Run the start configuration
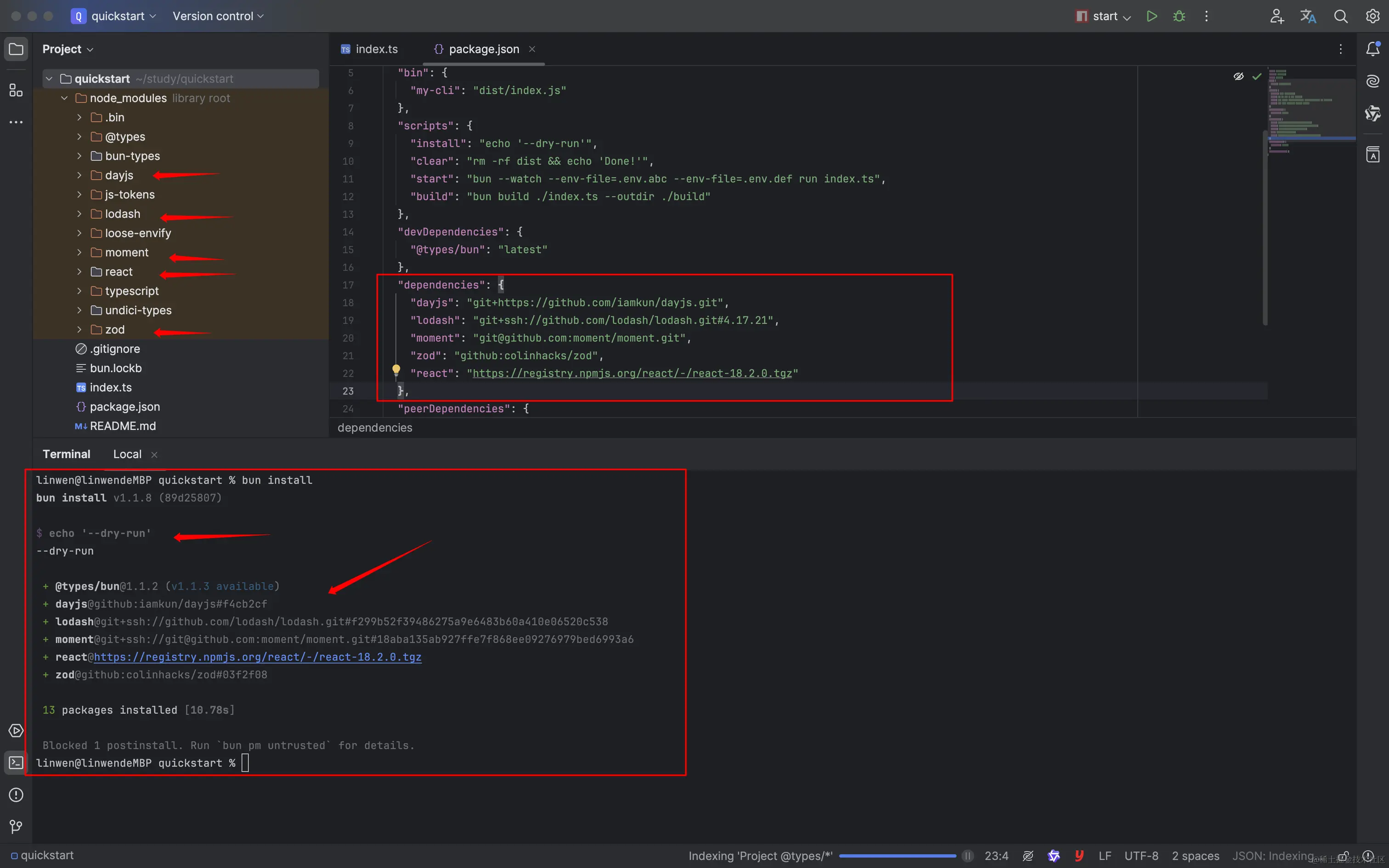1389x868 pixels. point(1152,16)
